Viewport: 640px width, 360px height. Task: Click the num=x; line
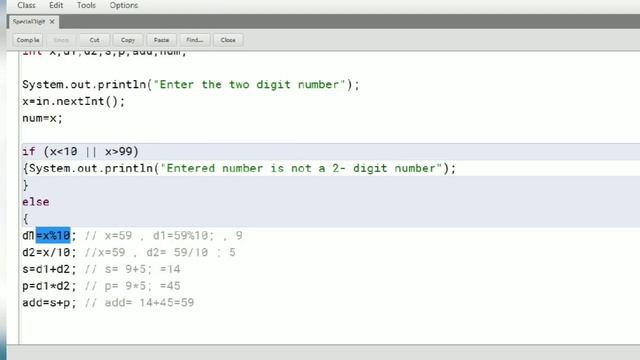coord(42,118)
